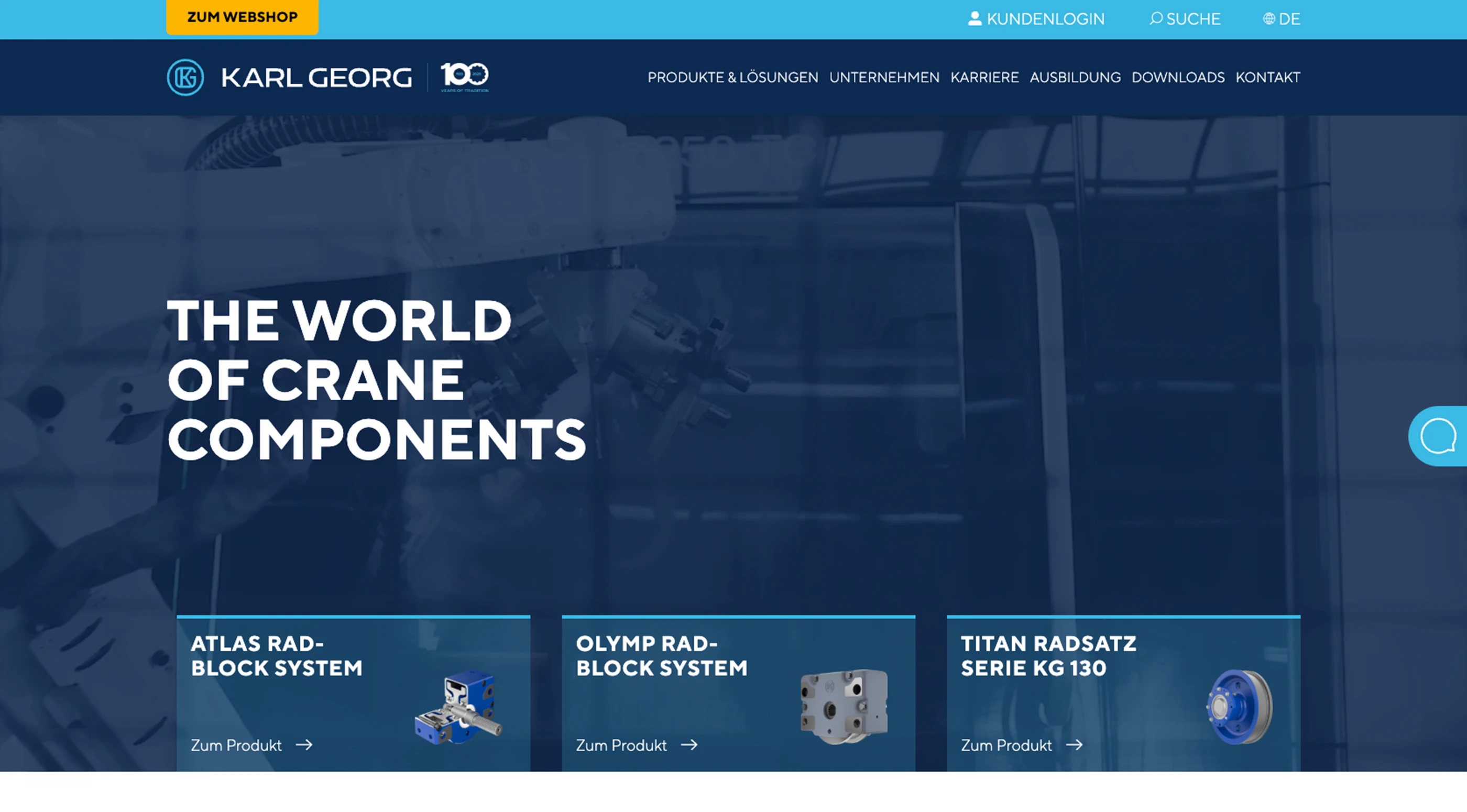The height and width of the screenshot is (812, 1467).
Task: Open the UNTERNEHMEN menu
Action: coord(884,78)
